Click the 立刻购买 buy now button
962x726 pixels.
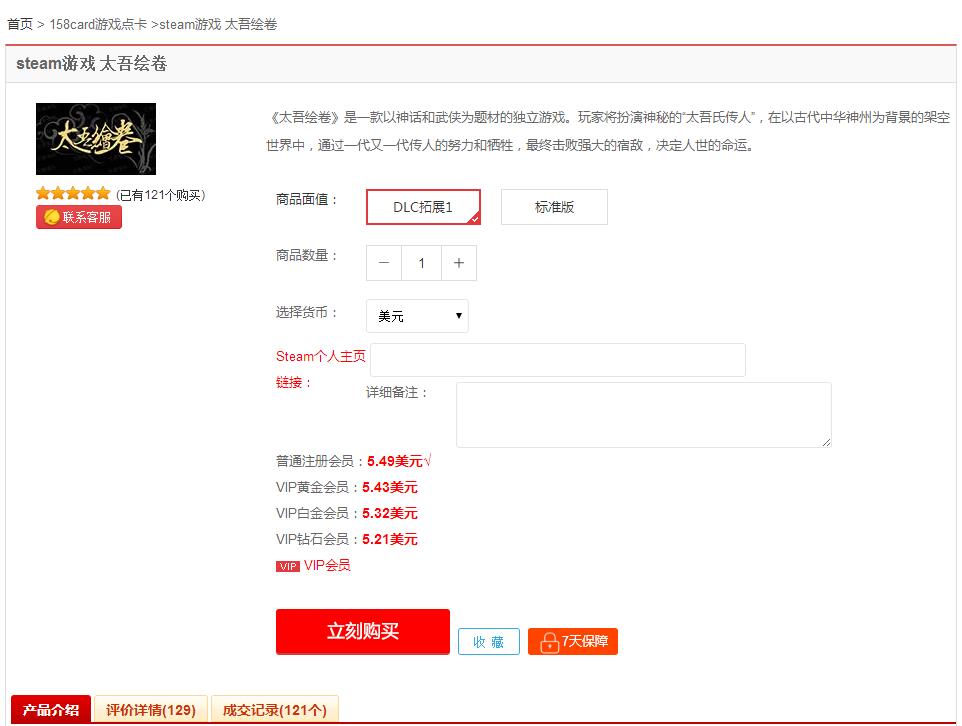pyautogui.click(x=363, y=631)
